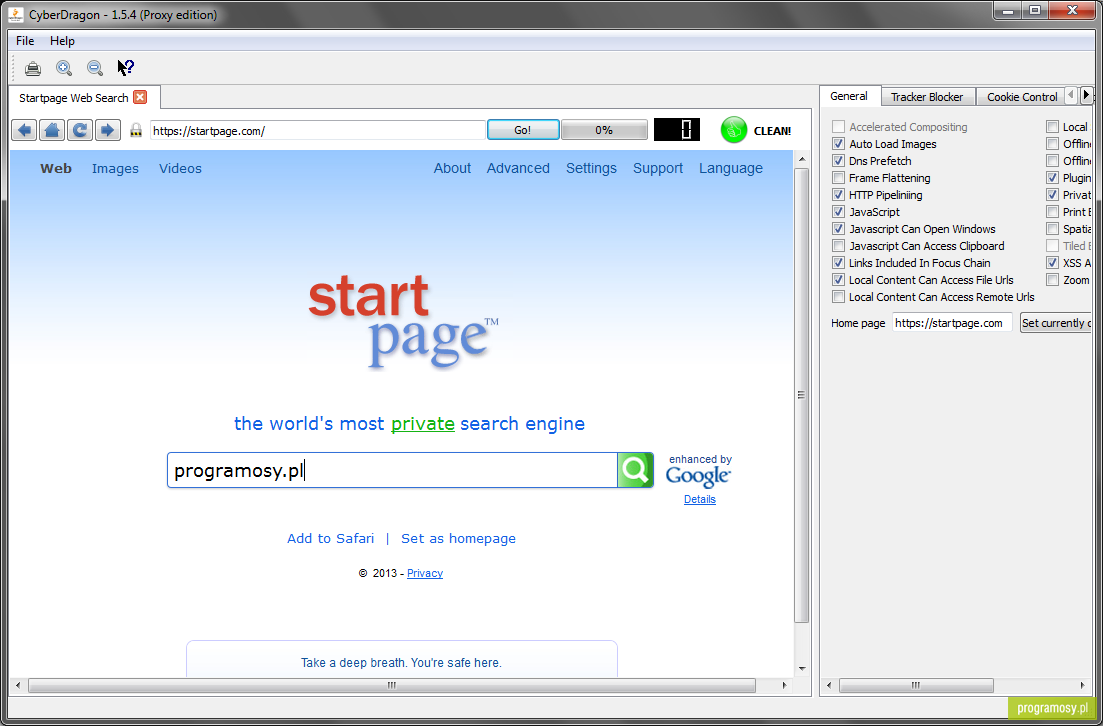This screenshot has height=726, width=1103.
Task: Switch to the Cookie Control tab
Action: [1021, 97]
